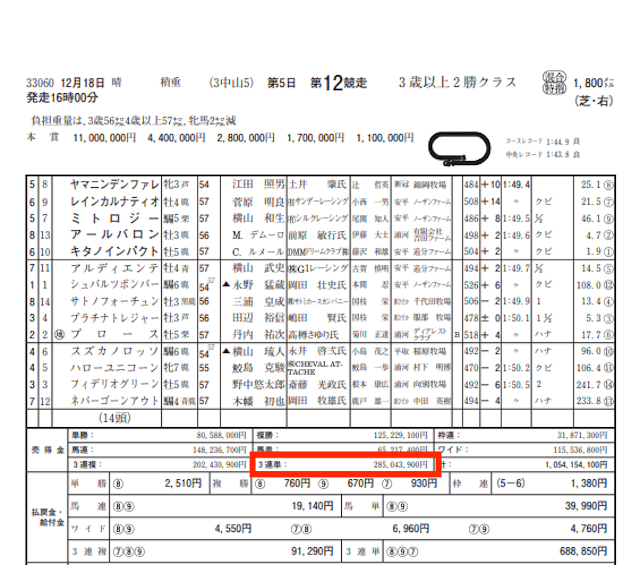
Task: Click the date text 12月18日
Action: coord(82,83)
